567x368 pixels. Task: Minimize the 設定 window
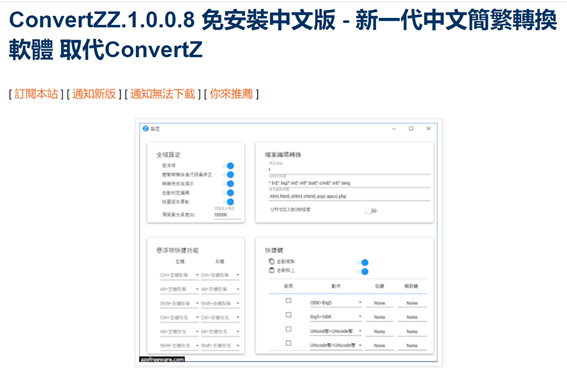pyautogui.click(x=394, y=129)
